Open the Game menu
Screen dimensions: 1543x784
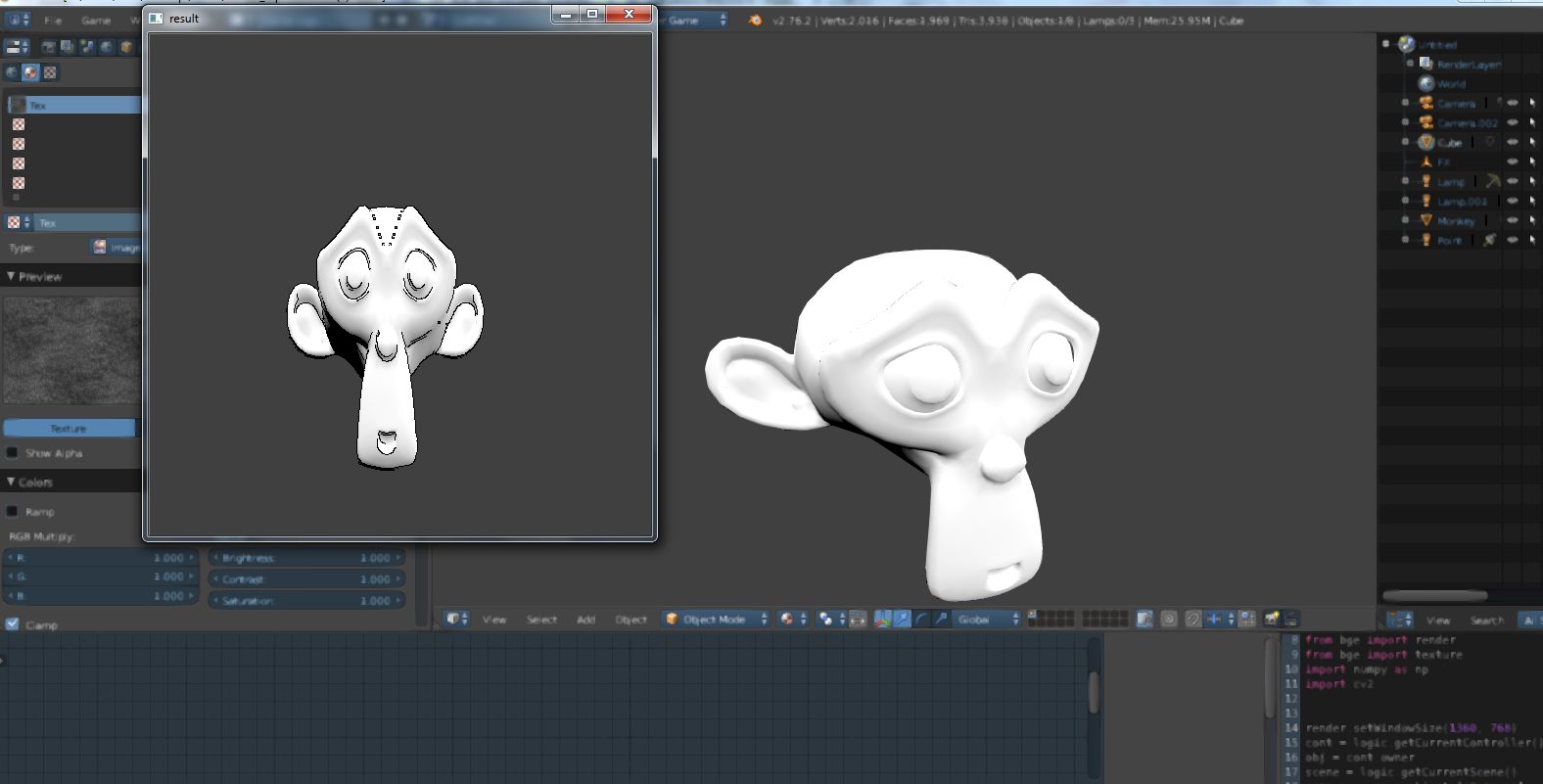[x=96, y=20]
